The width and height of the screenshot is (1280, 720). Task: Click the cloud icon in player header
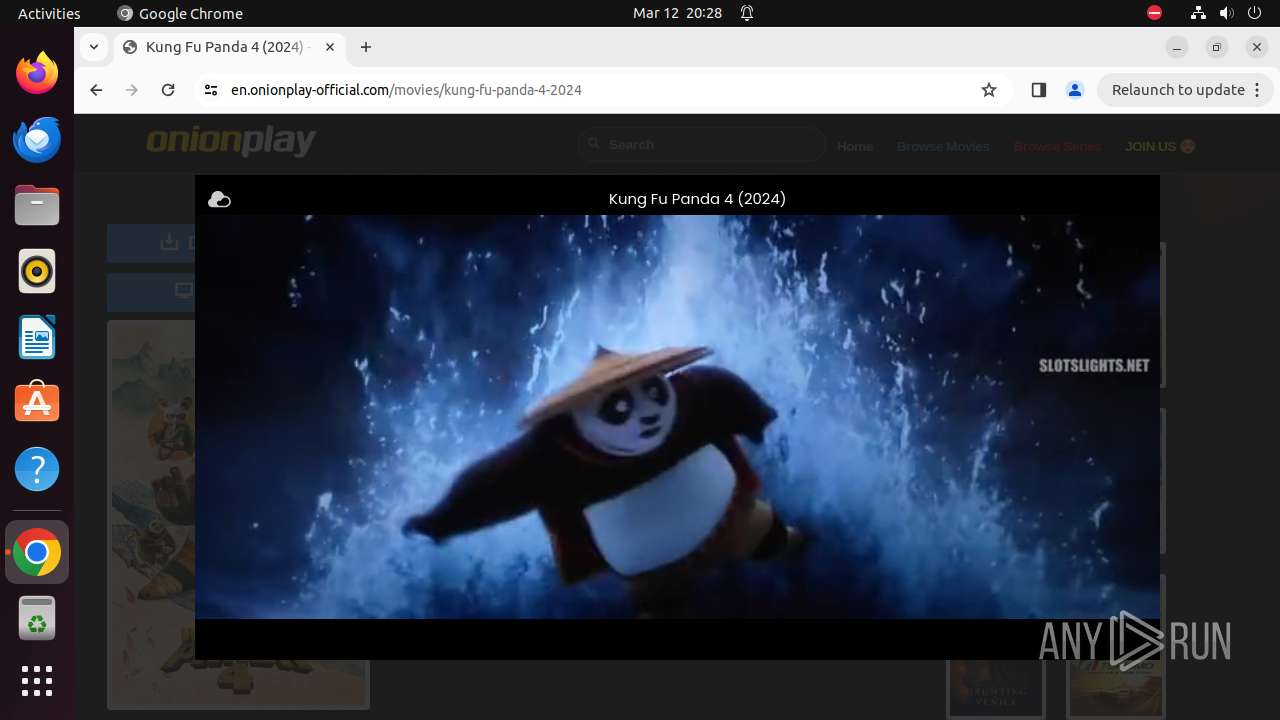click(219, 200)
